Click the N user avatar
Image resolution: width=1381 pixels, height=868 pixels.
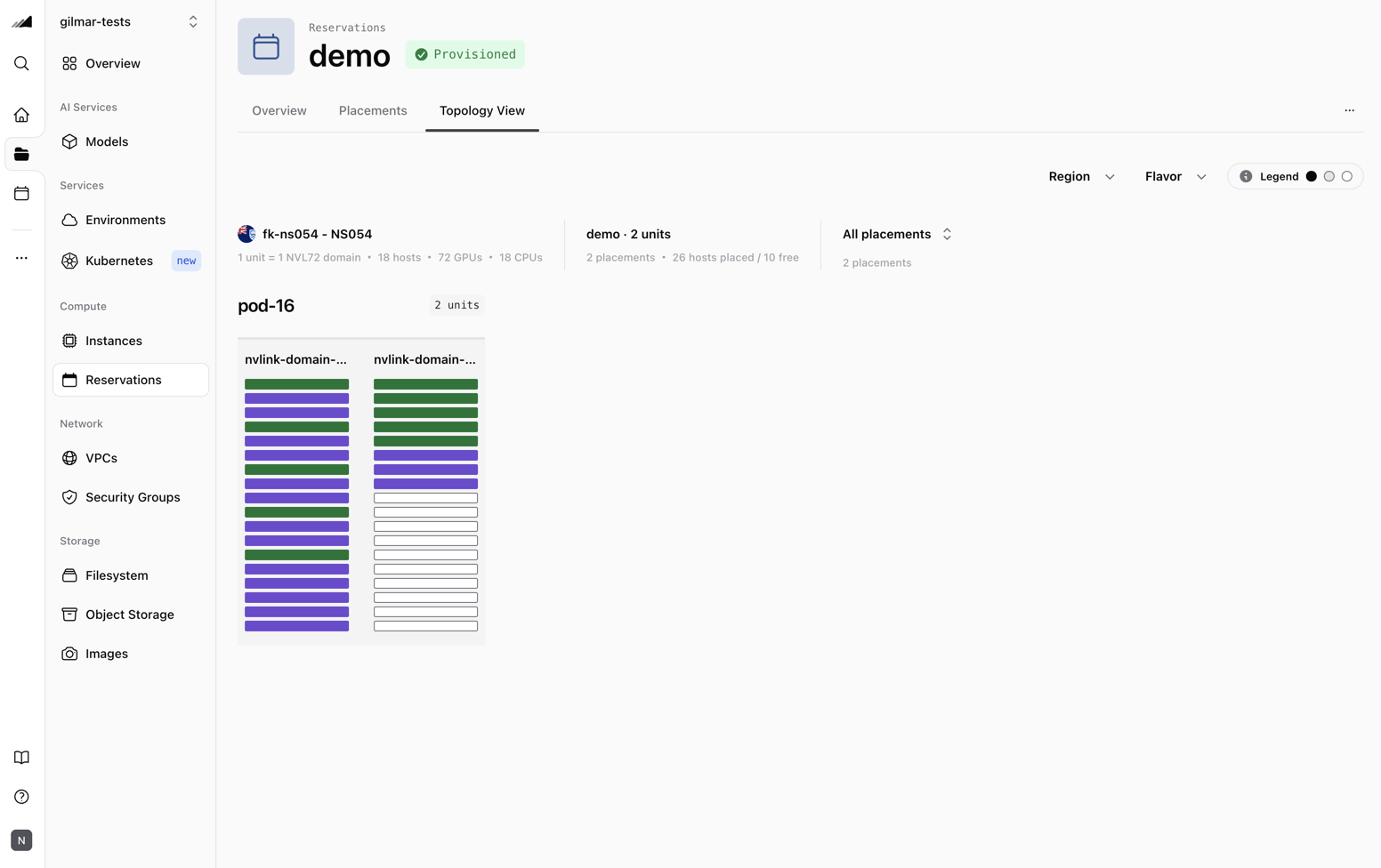pos(21,840)
